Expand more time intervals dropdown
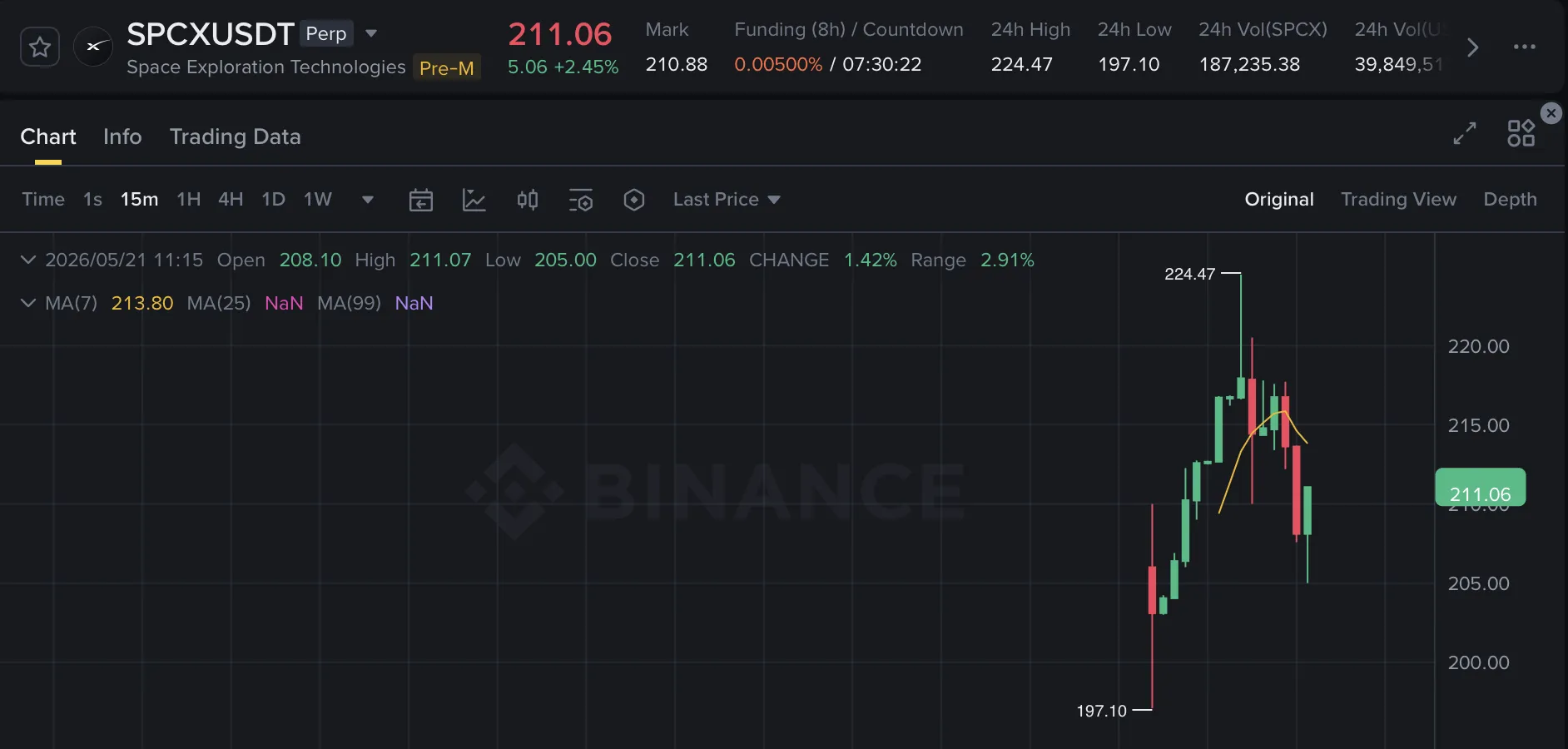 click(368, 200)
